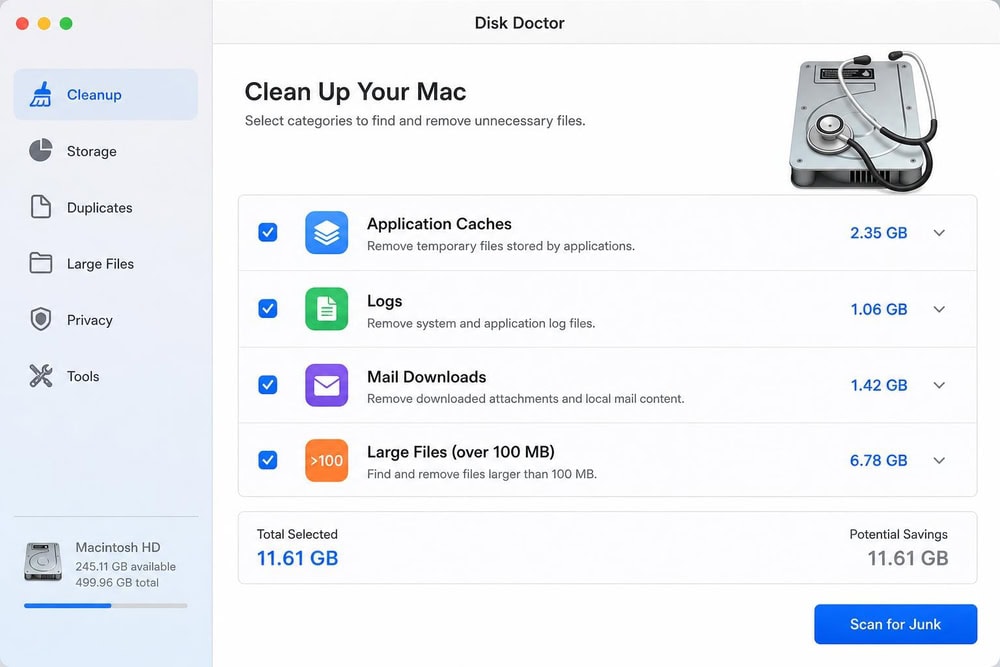This screenshot has height=667, width=1000.
Task: Switch to the Storage section
Action: click(106, 150)
